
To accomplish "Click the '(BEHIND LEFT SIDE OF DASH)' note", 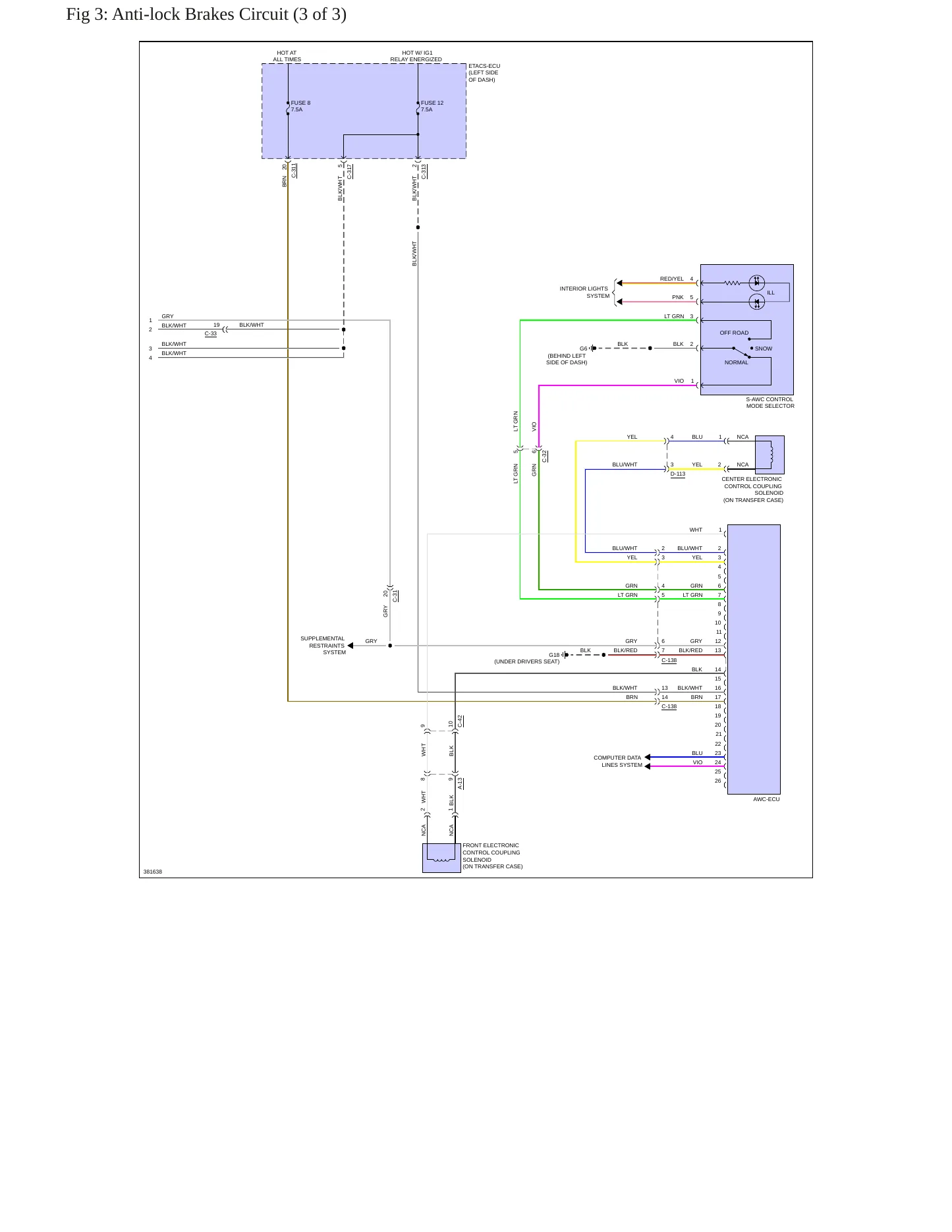I will coord(567,359).
